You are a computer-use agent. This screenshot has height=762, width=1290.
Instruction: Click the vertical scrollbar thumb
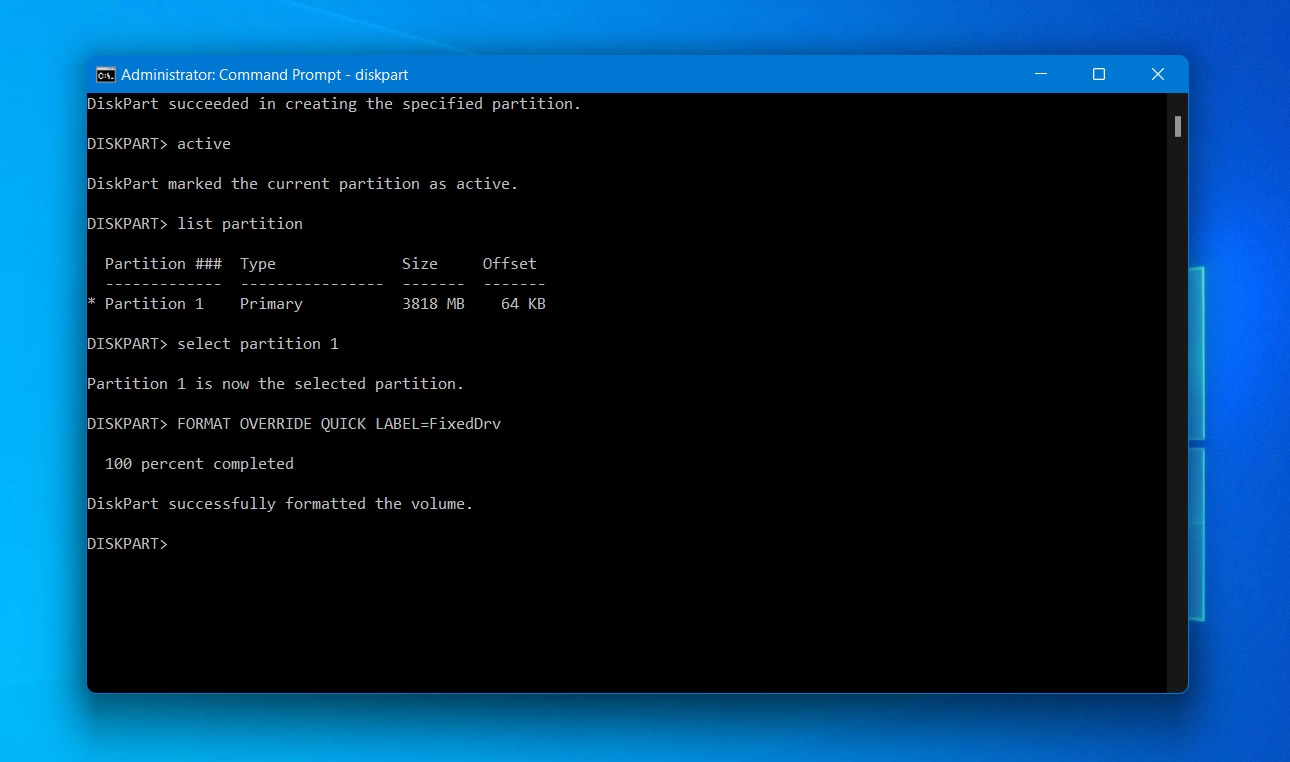point(1178,126)
